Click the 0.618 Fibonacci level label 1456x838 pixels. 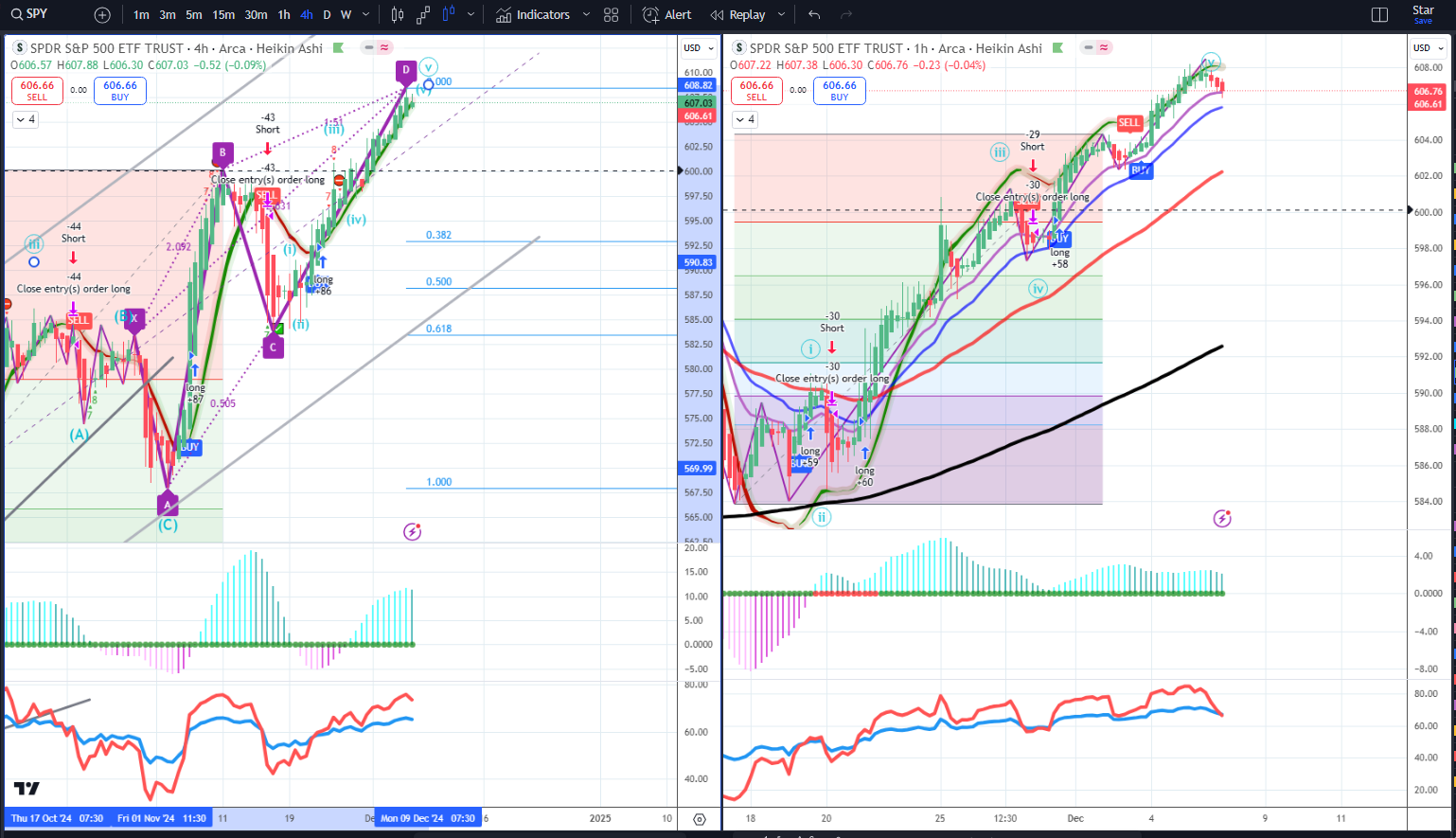[x=438, y=329]
